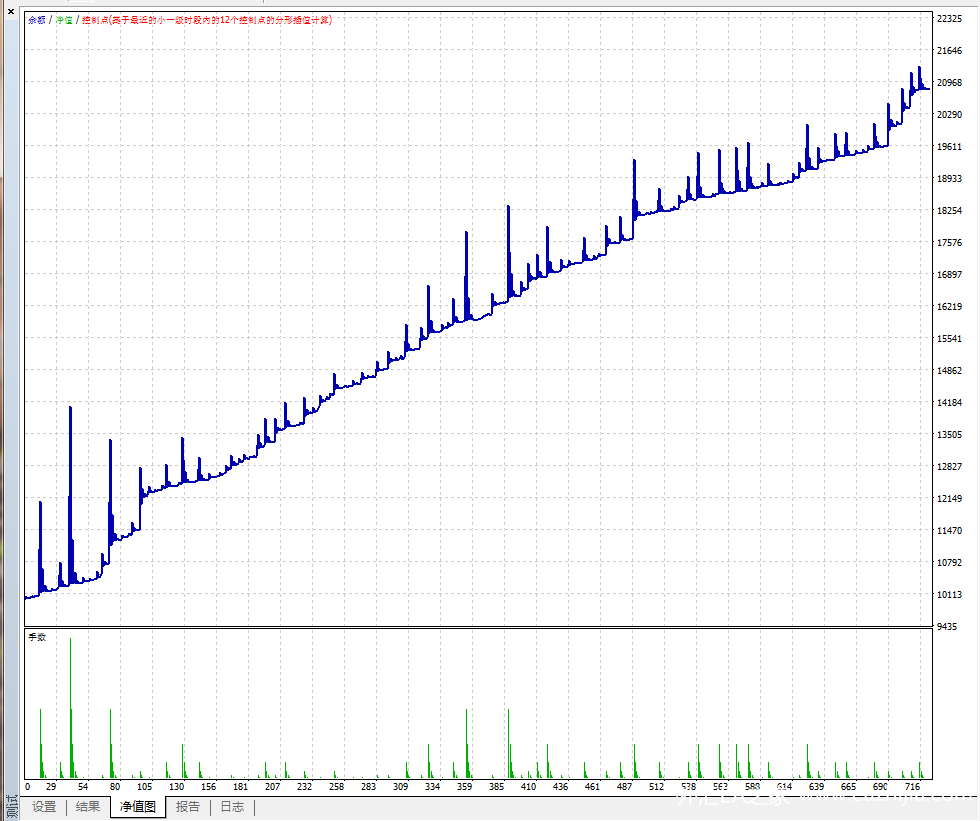Open the 结果 tab

click(88, 807)
